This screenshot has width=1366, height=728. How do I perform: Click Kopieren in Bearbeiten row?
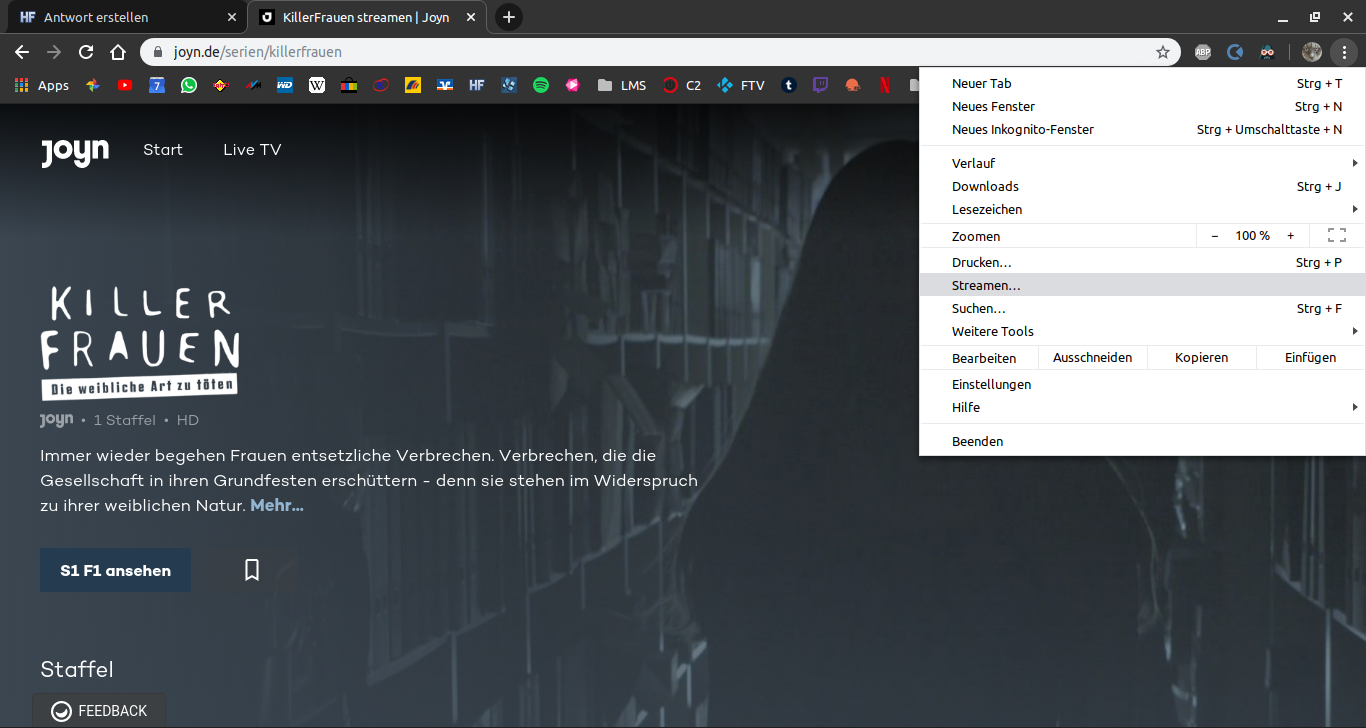coord(1201,357)
